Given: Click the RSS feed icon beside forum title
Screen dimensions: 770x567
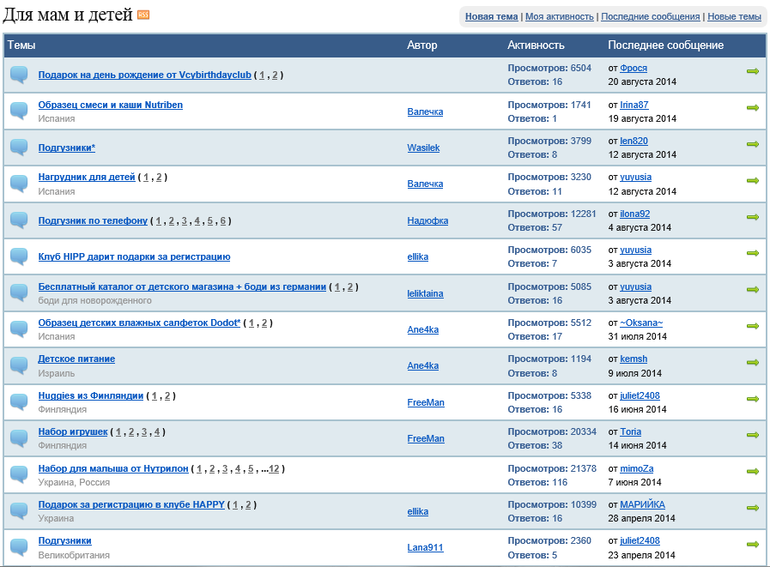Looking at the screenshot, I should click(143, 15).
